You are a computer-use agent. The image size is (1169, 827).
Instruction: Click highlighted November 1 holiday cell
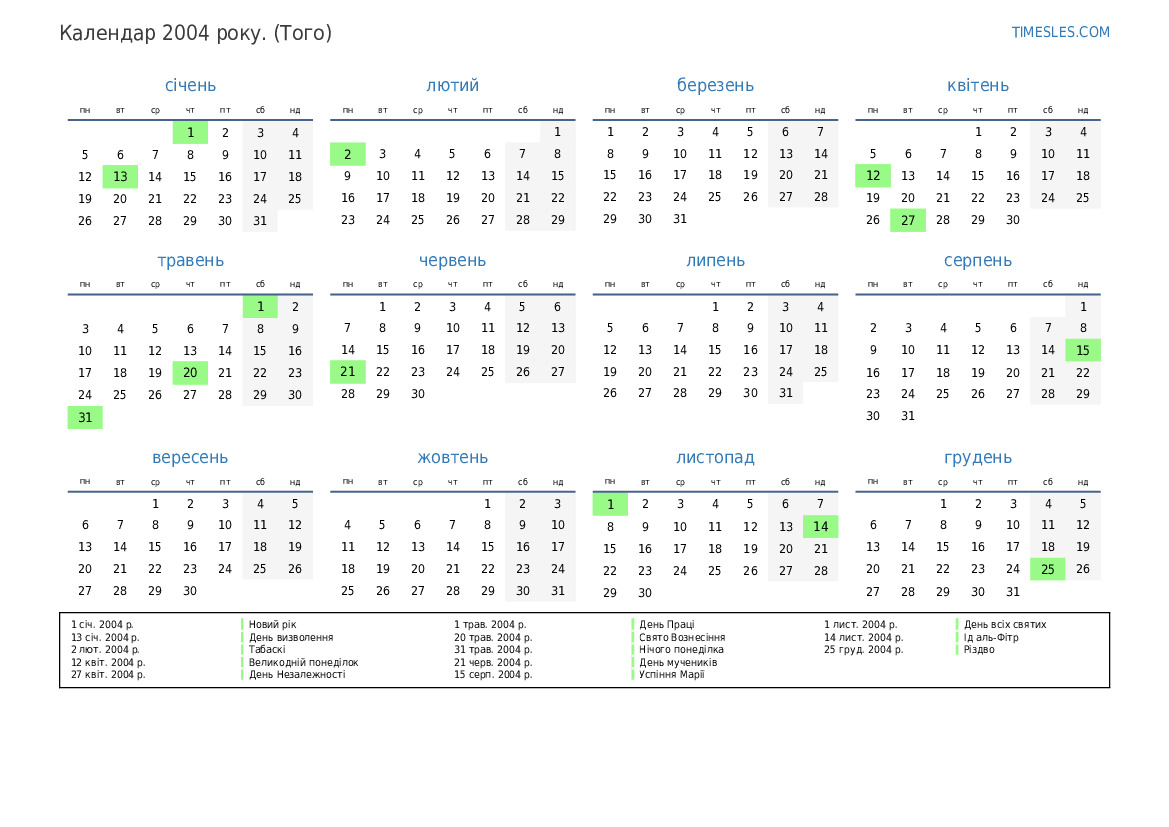[x=610, y=505]
